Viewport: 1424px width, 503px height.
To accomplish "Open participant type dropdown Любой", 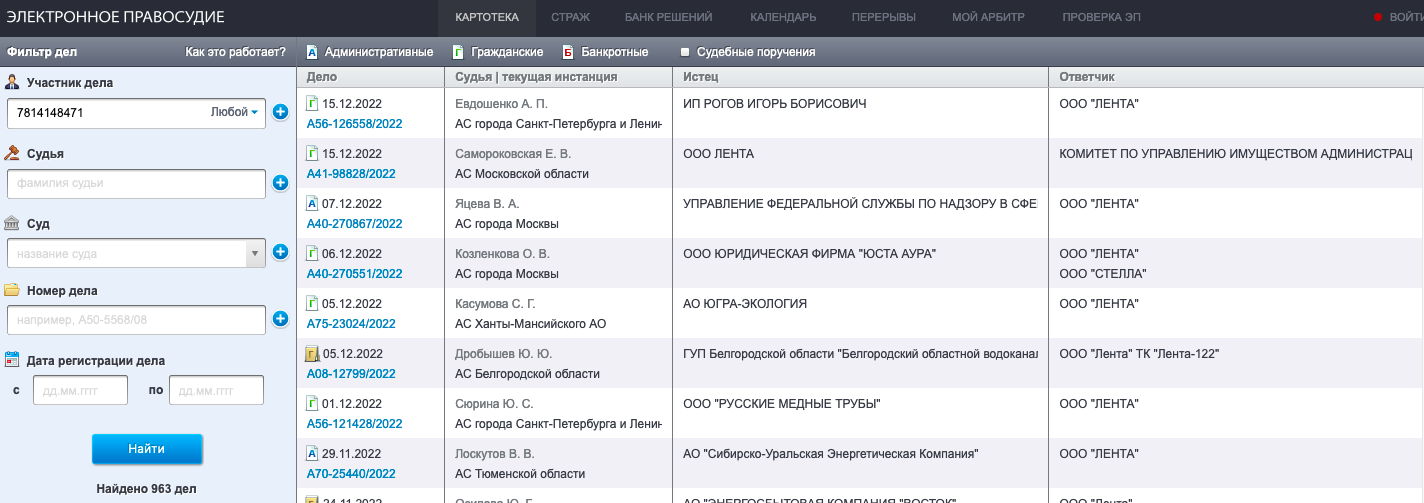I will (x=235, y=113).
